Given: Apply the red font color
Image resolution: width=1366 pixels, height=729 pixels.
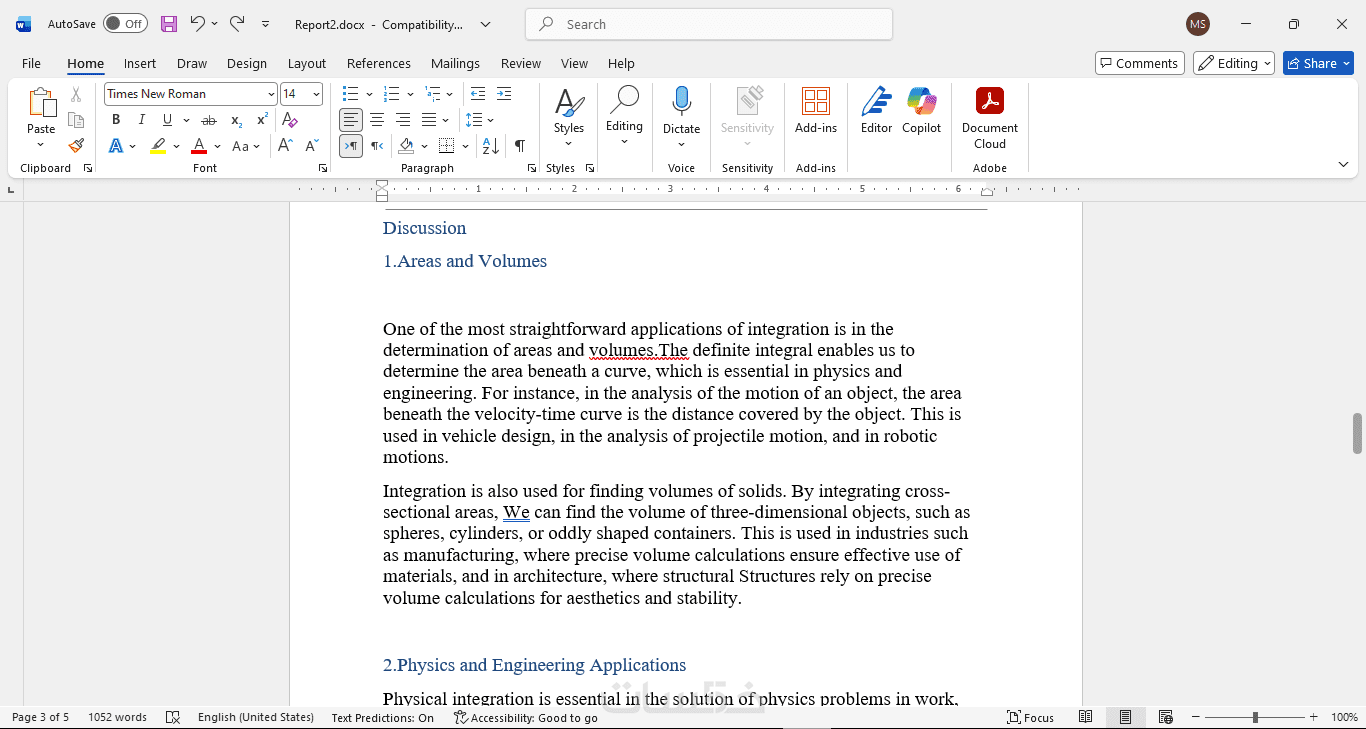Looking at the screenshot, I should point(199,146).
